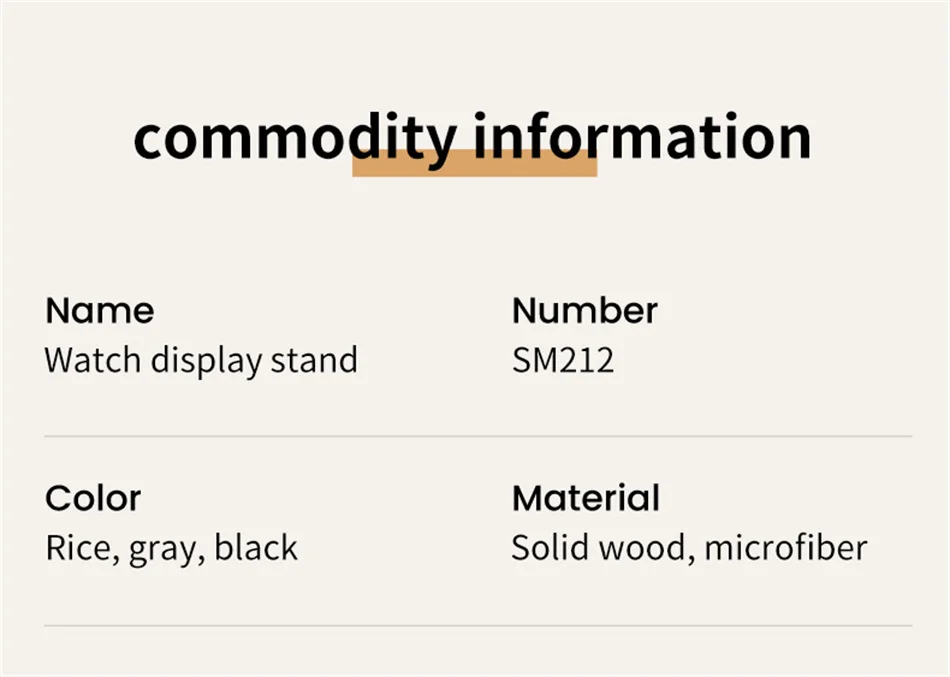
Task: Click the word "information" in the heading
Action: pos(642,136)
